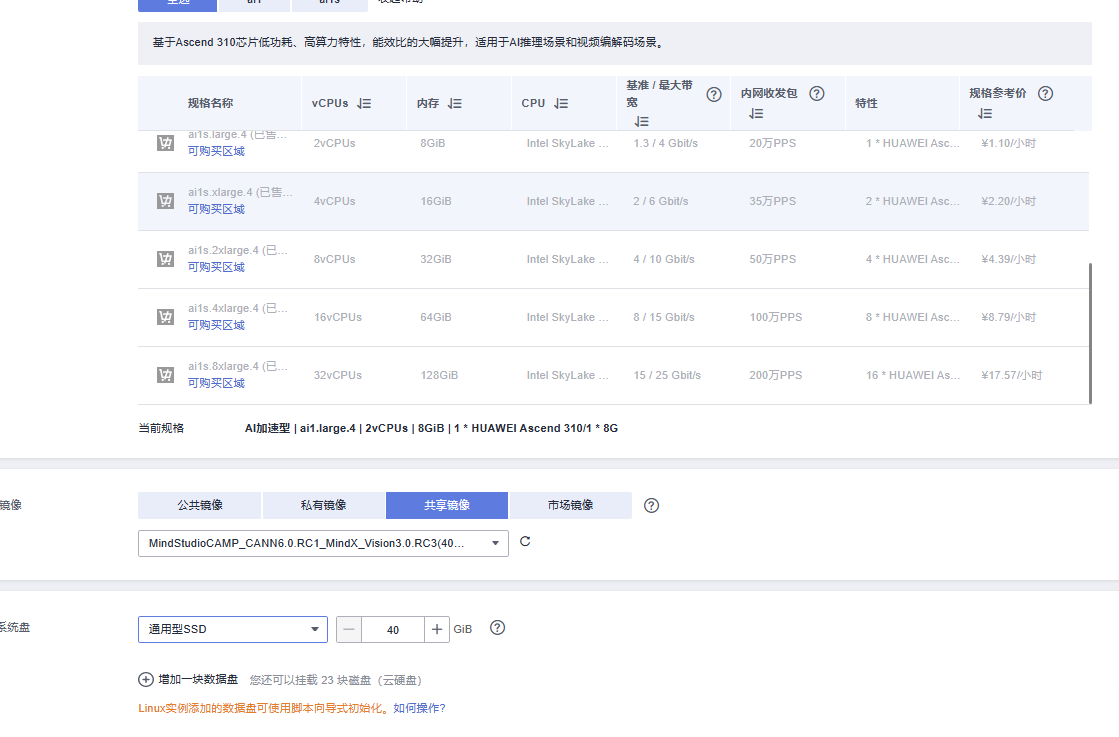
Task: Click 规格名称 column header
Action: [x=210, y=103]
